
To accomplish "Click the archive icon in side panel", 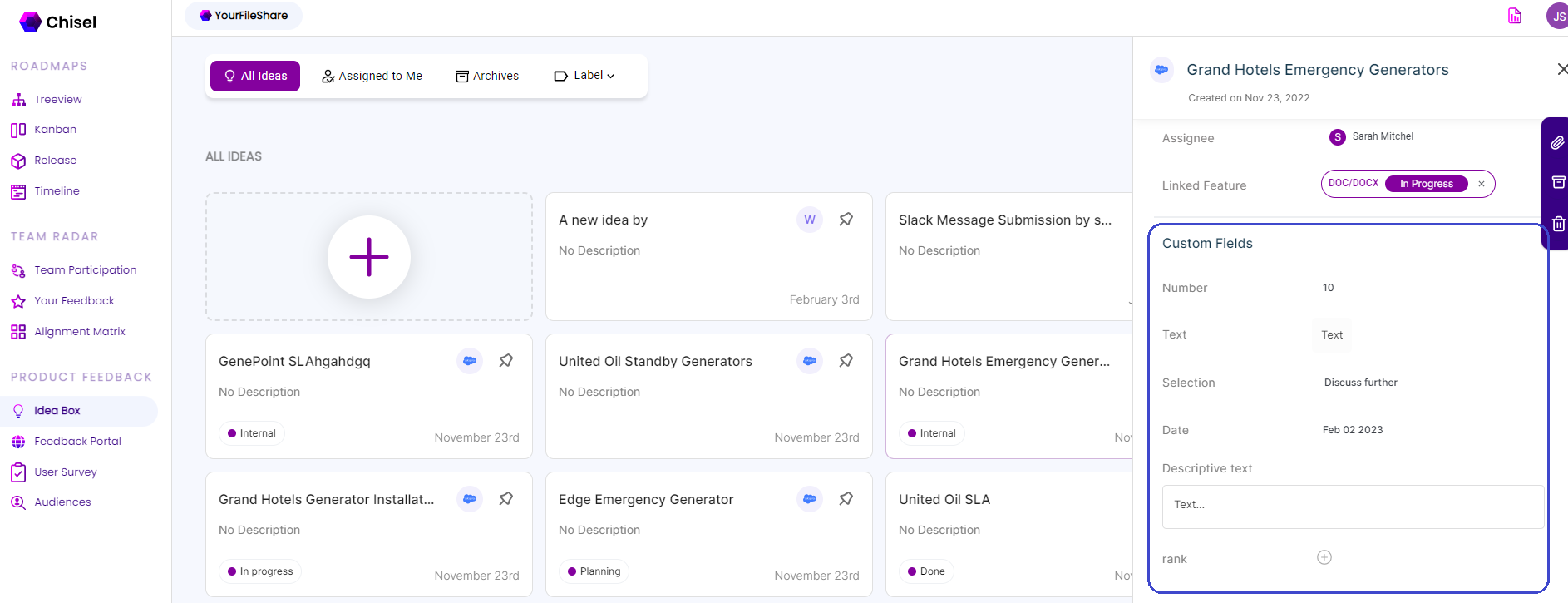I will [x=1558, y=182].
